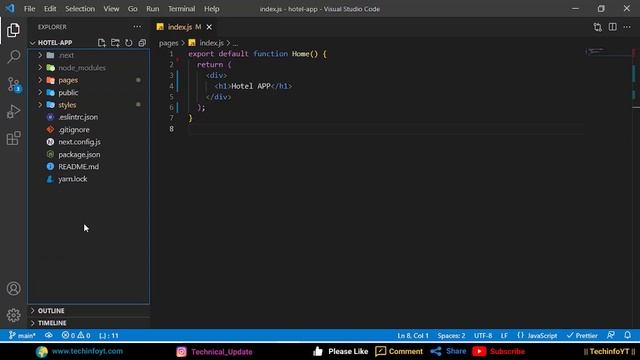640x360 pixels.
Task: Close the index.js editor tab
Action: tap(209, 27)
